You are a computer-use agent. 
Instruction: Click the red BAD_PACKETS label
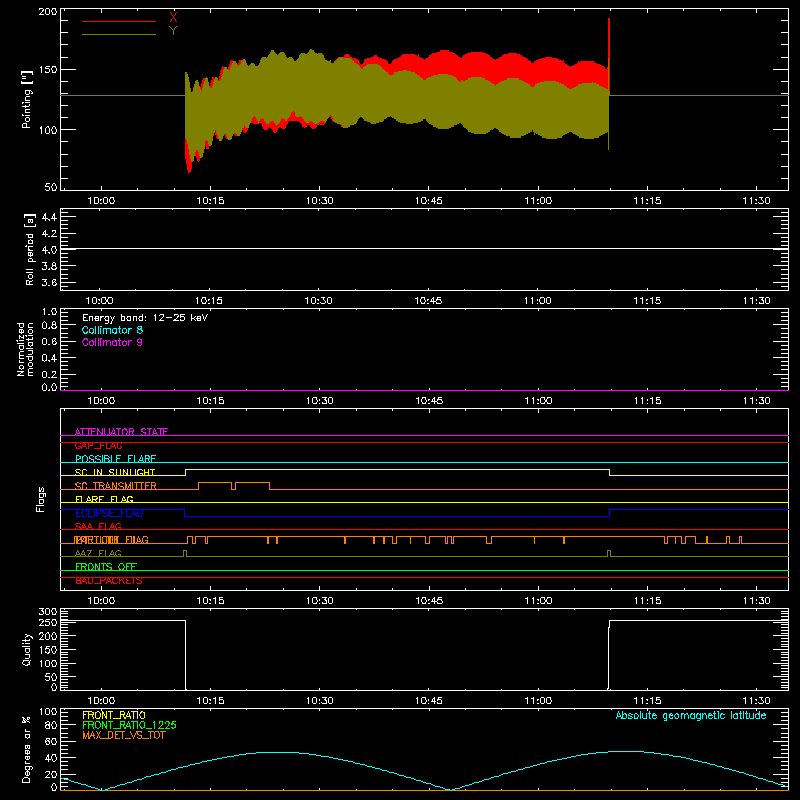(x=109, y=580)
